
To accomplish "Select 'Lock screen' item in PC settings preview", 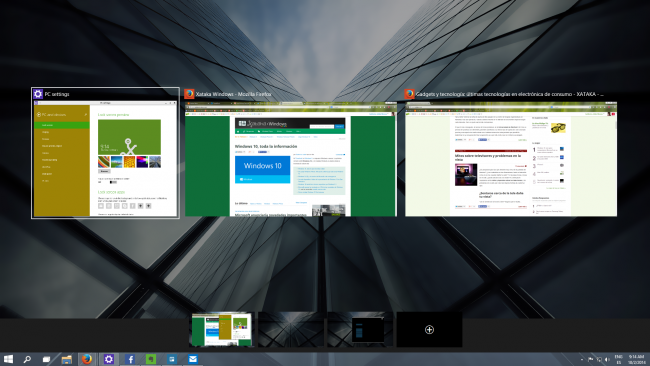I will point(61,125).
